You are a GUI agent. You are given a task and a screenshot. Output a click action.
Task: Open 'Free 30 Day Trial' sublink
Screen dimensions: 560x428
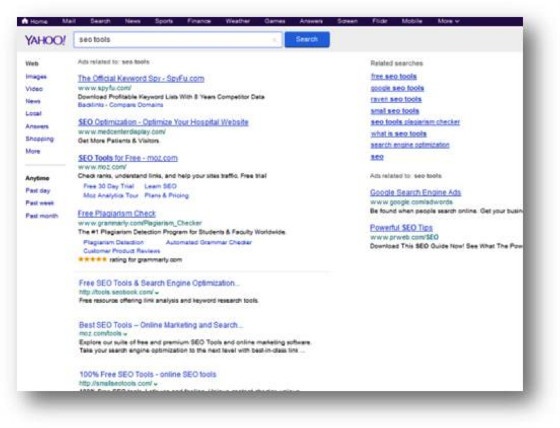[x=109, y=186]
